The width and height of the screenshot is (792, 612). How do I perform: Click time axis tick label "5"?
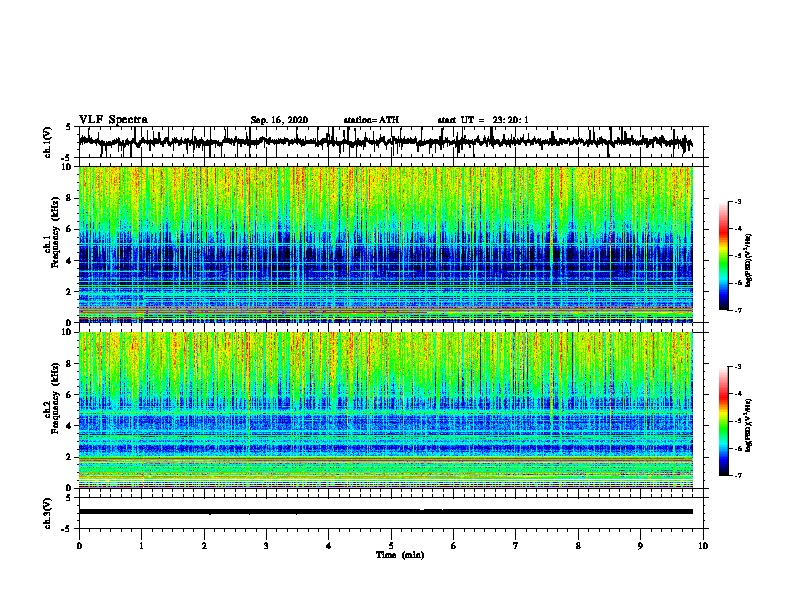tap(391, 545)
